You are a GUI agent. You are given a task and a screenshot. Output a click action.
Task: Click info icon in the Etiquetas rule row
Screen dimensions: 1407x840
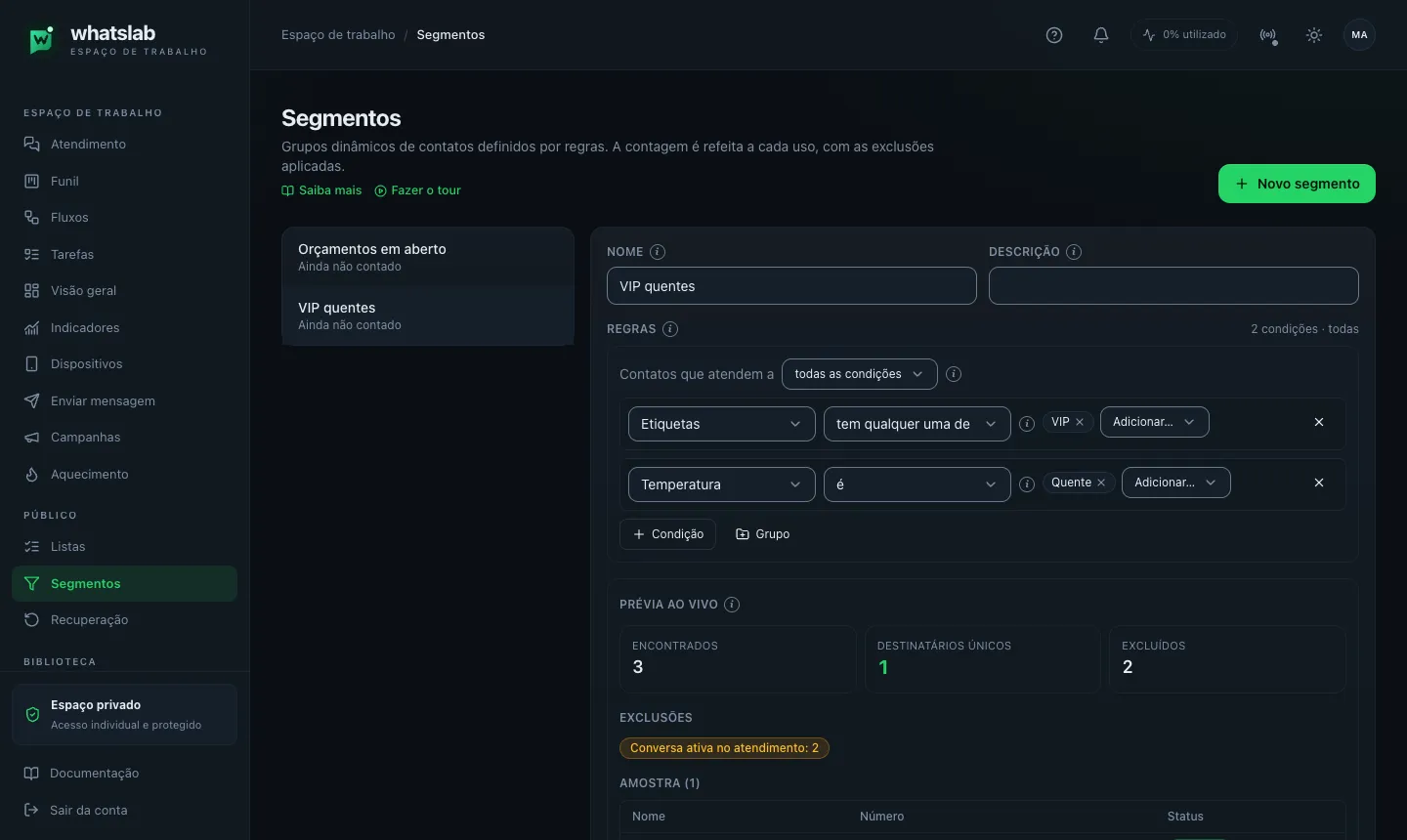[x=1027, y=424]
